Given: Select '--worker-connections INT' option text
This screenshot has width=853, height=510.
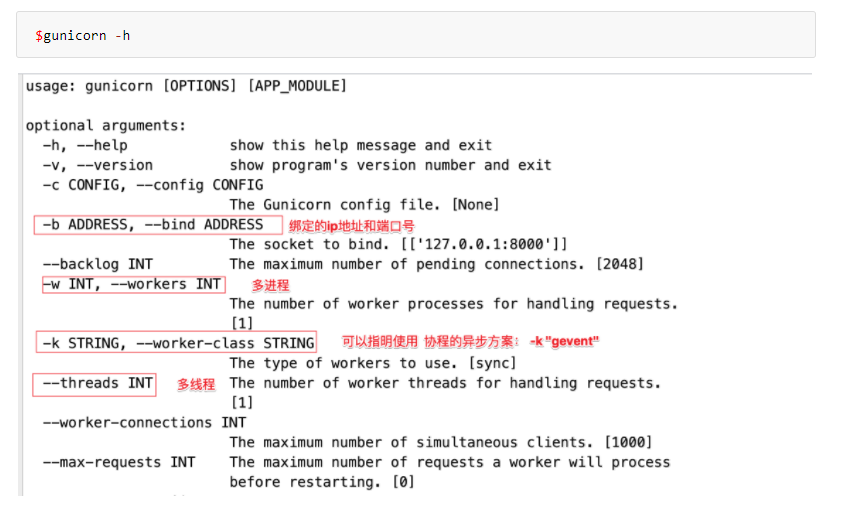Looking at the screenshot, I should point(144,422).
